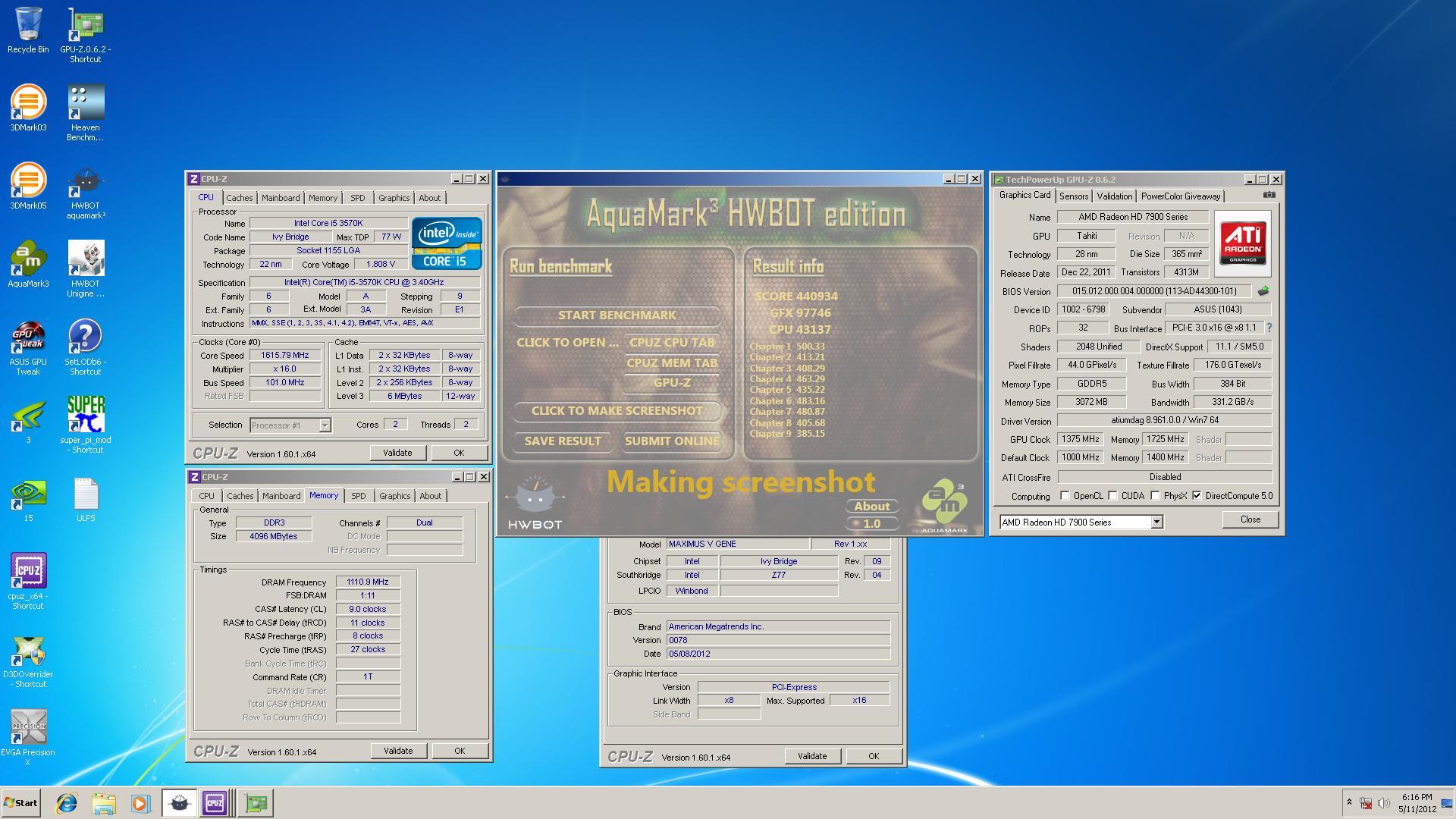Switch to HWBOT AquaMark taskbar item

tap(179, 803)
